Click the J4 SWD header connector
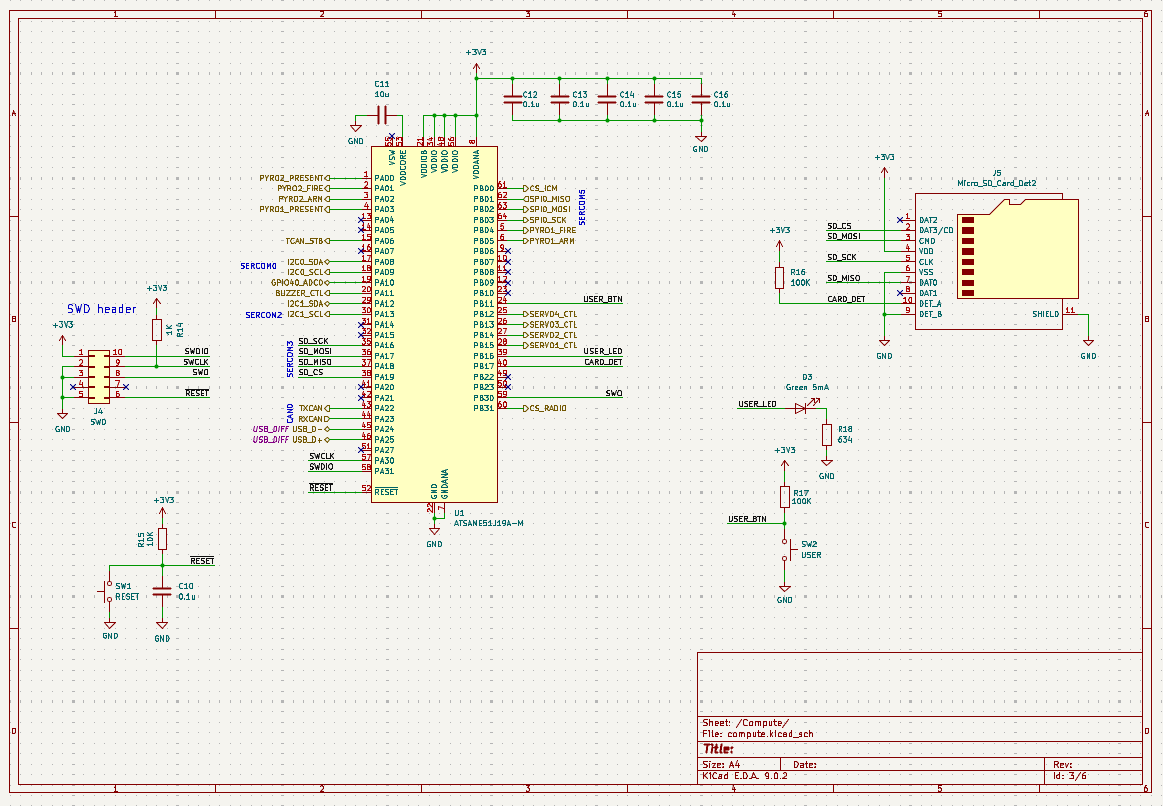The image size is (1163, 806). tap(98, 373)
